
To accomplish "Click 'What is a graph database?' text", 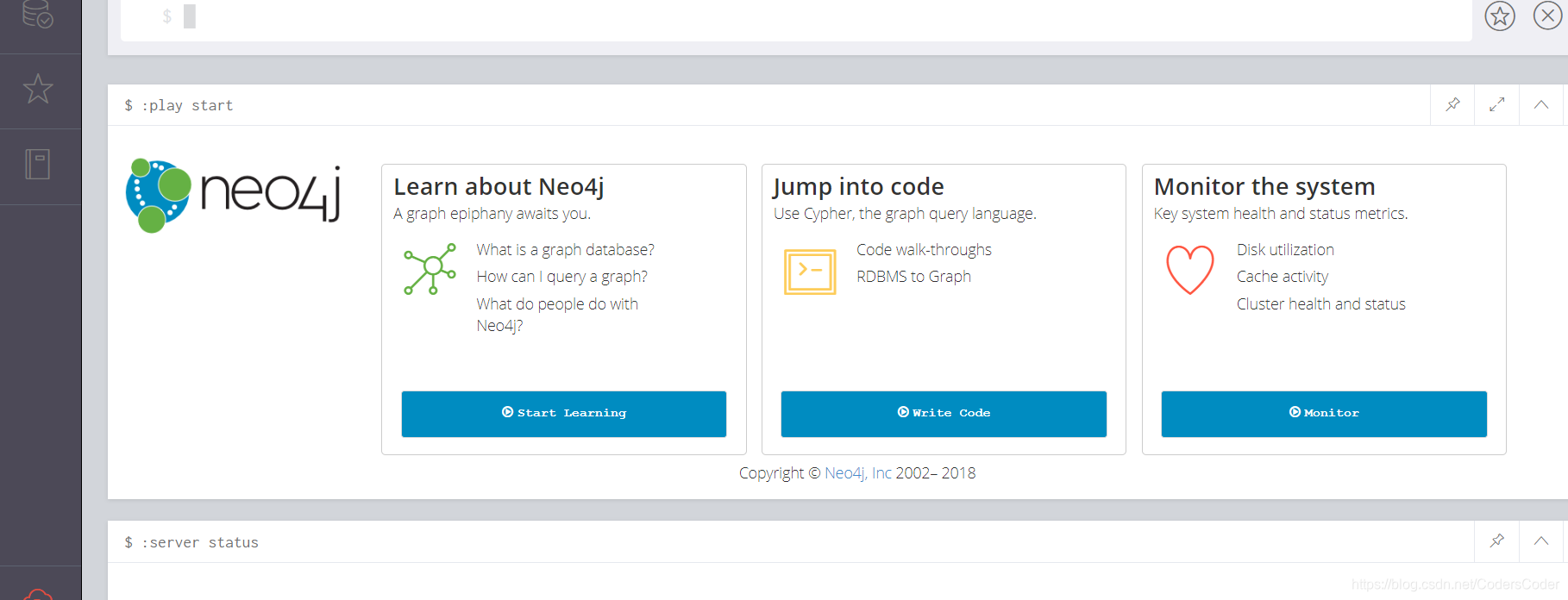I will (565, 250).
